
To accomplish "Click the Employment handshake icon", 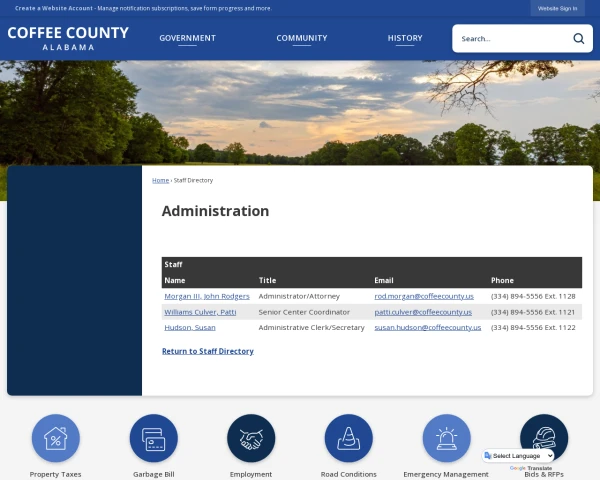I will point(250,438).
